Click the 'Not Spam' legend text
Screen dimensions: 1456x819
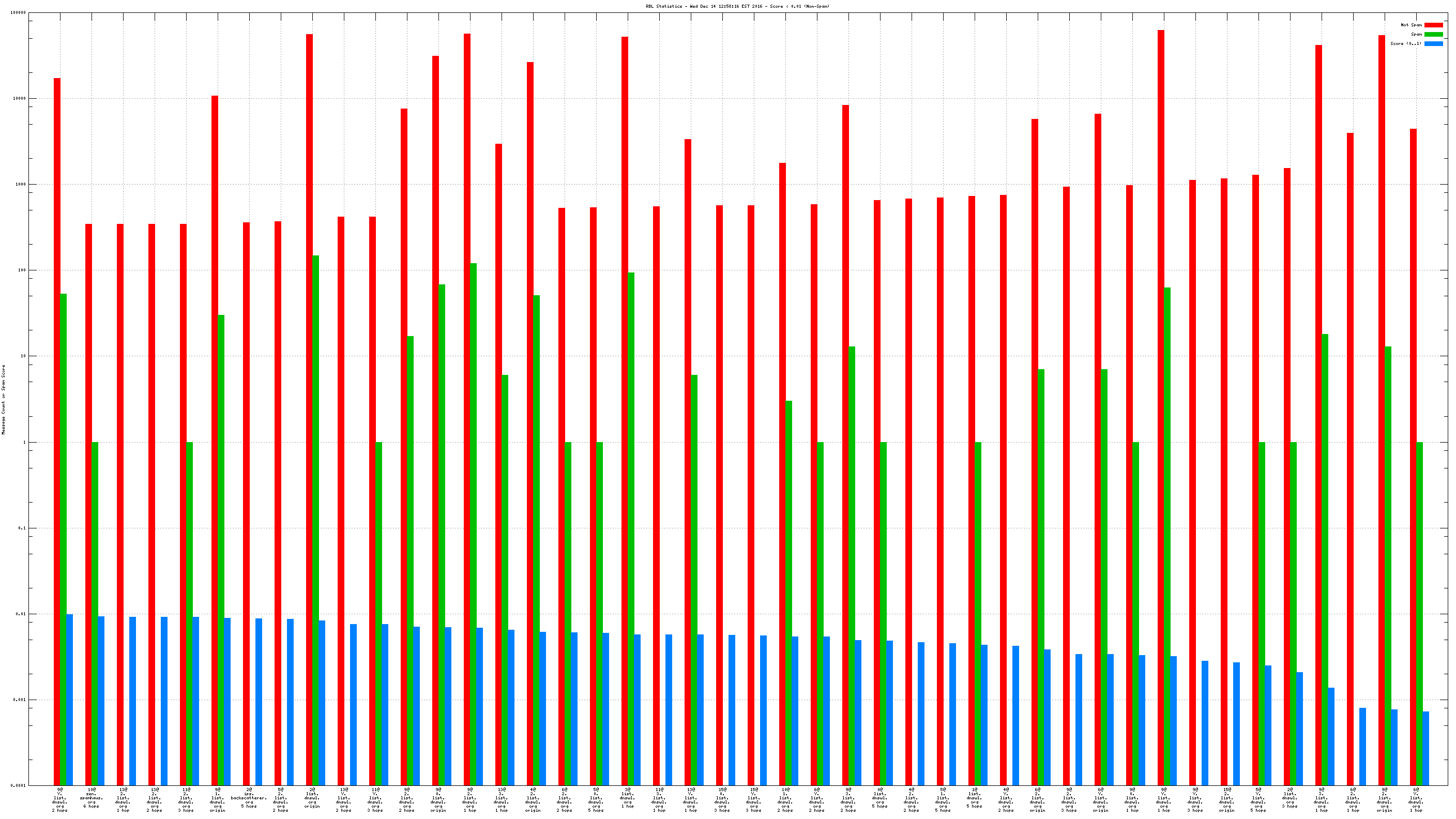click(x=1411, y=25)
